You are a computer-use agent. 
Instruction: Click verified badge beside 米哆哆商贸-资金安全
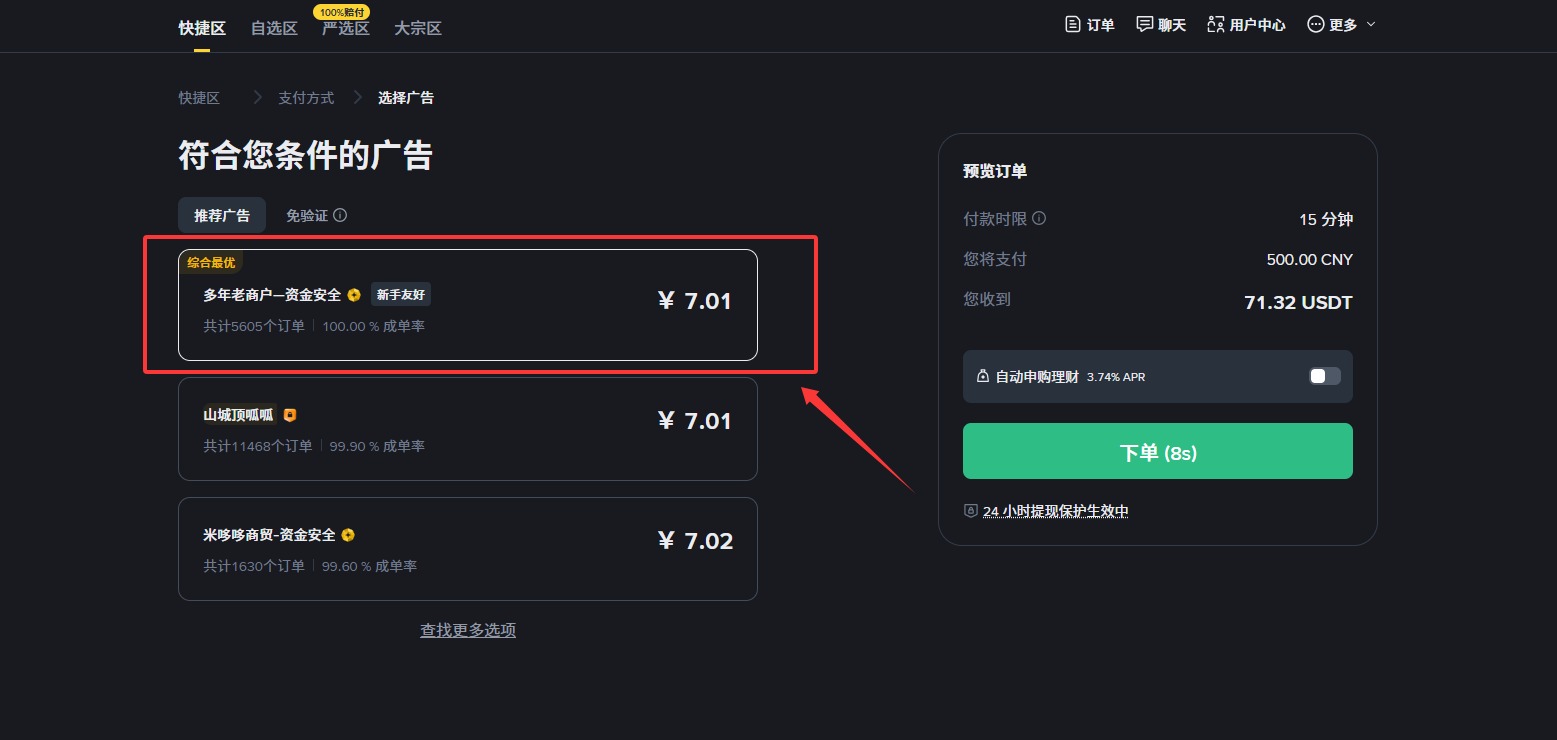348,535
